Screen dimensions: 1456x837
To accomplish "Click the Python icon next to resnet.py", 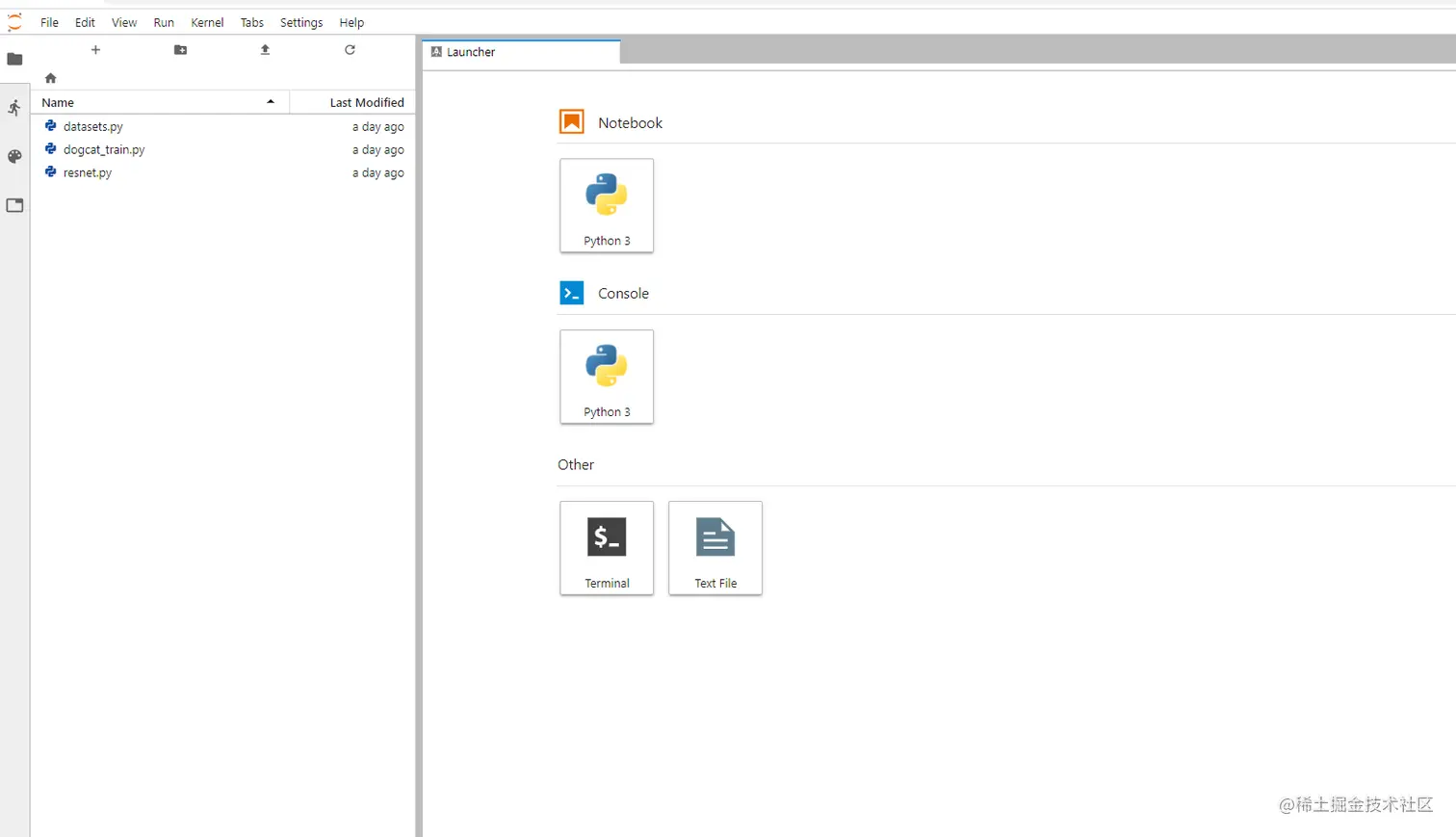I will (x=51, y=171).
